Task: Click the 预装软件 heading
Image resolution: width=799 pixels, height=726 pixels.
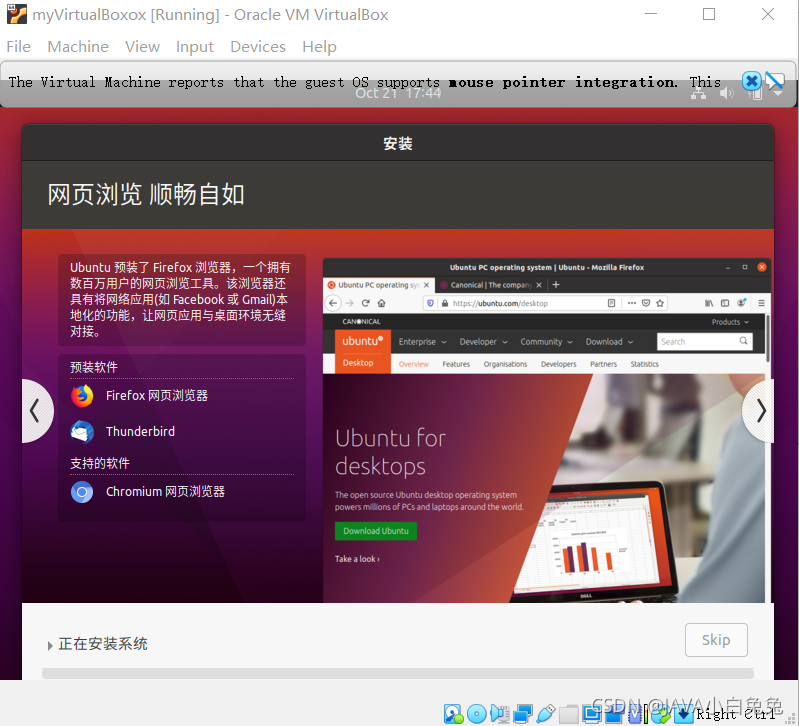Action: point(94,367)
